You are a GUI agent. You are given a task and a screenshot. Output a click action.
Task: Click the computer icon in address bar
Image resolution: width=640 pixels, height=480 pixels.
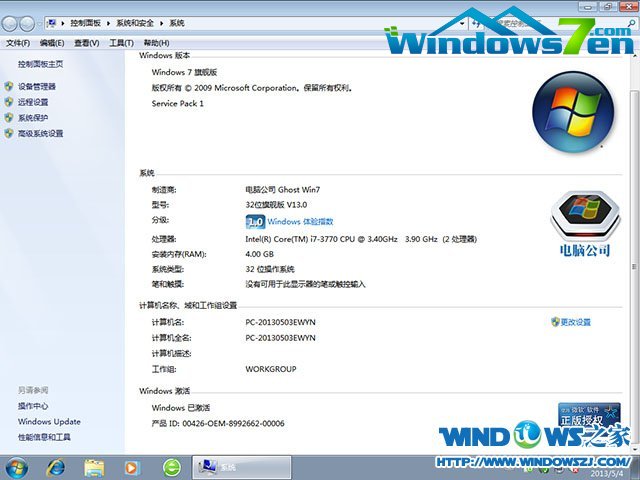click(51, 23)
